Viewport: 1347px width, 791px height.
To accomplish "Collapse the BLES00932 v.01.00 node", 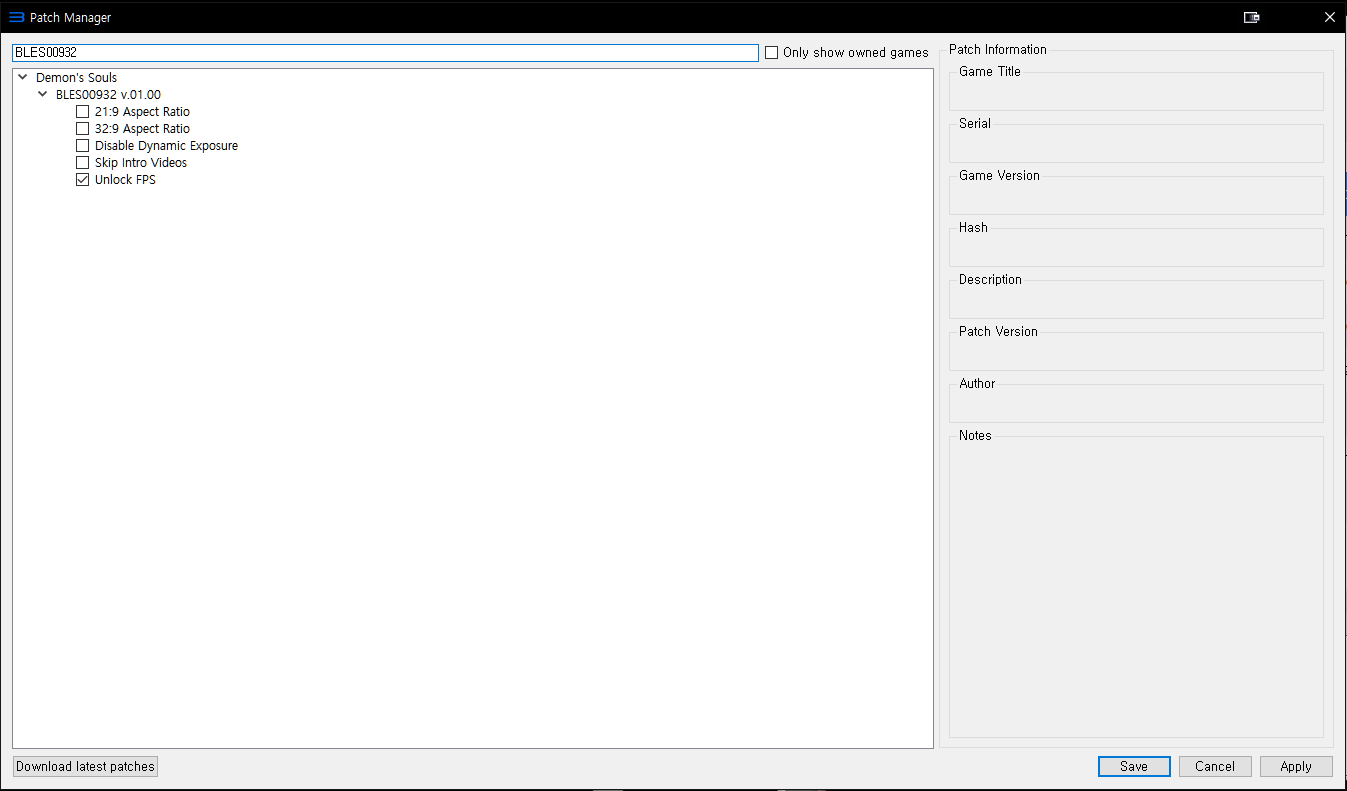I will point(42,95).
